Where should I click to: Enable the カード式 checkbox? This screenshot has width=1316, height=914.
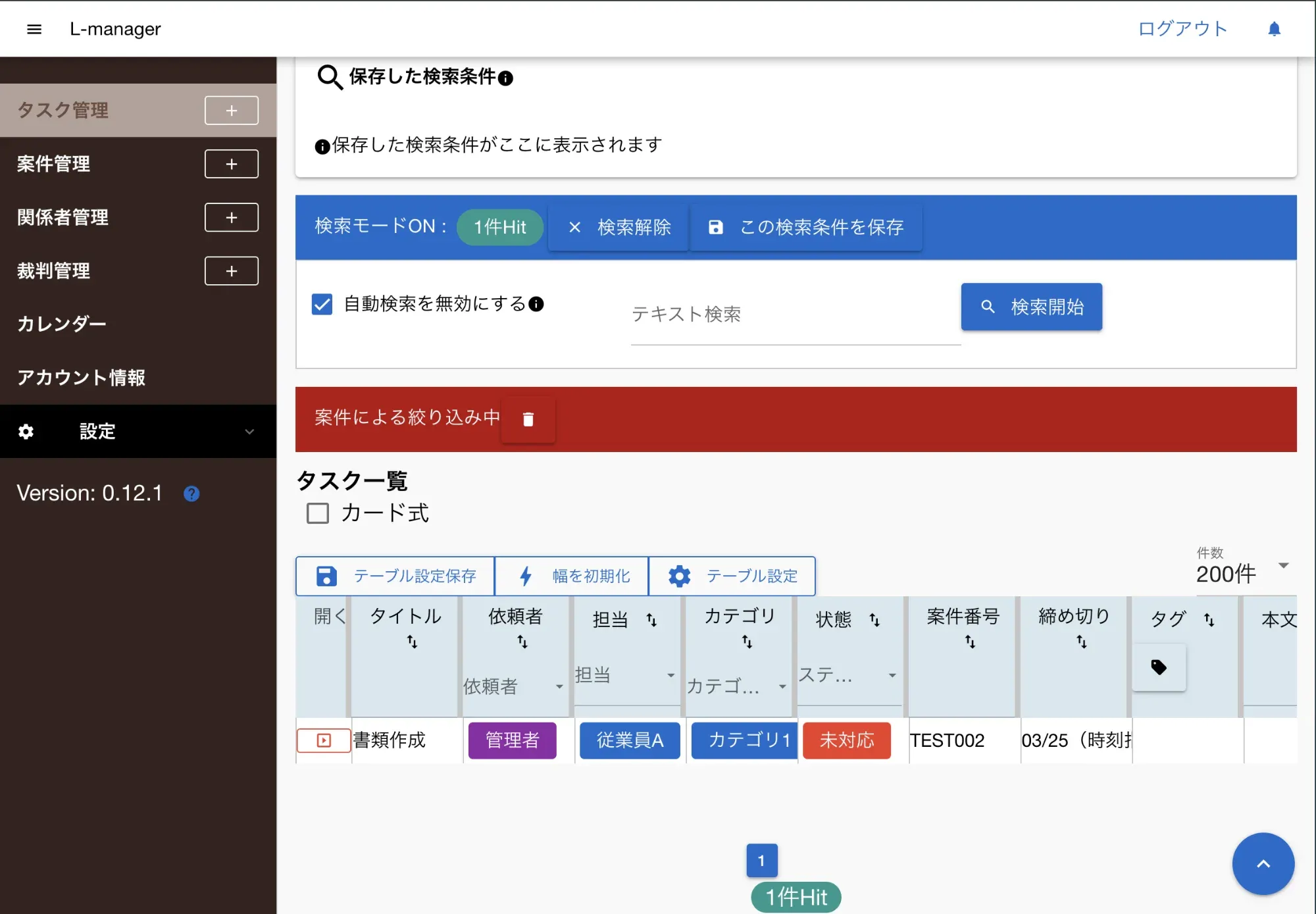[x=318, y=513]
